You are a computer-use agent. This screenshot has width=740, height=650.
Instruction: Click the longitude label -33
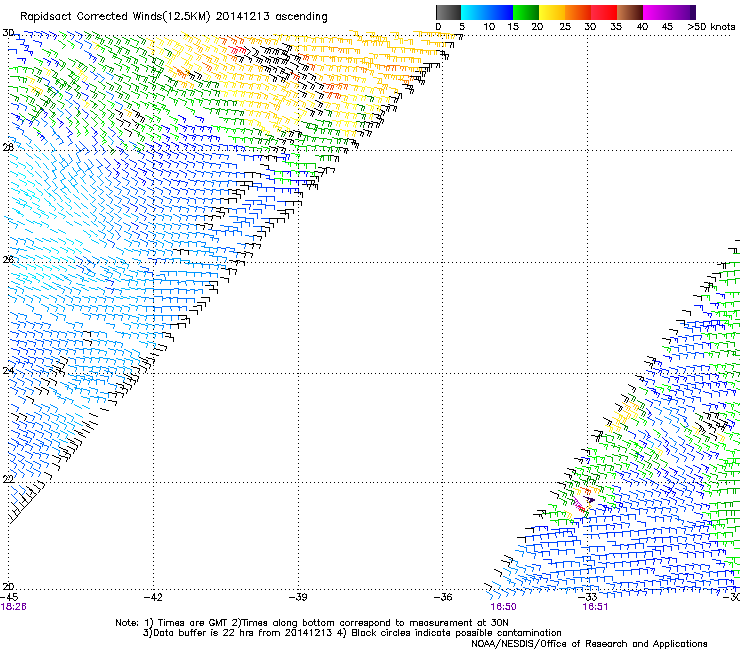tap(588, 597)
